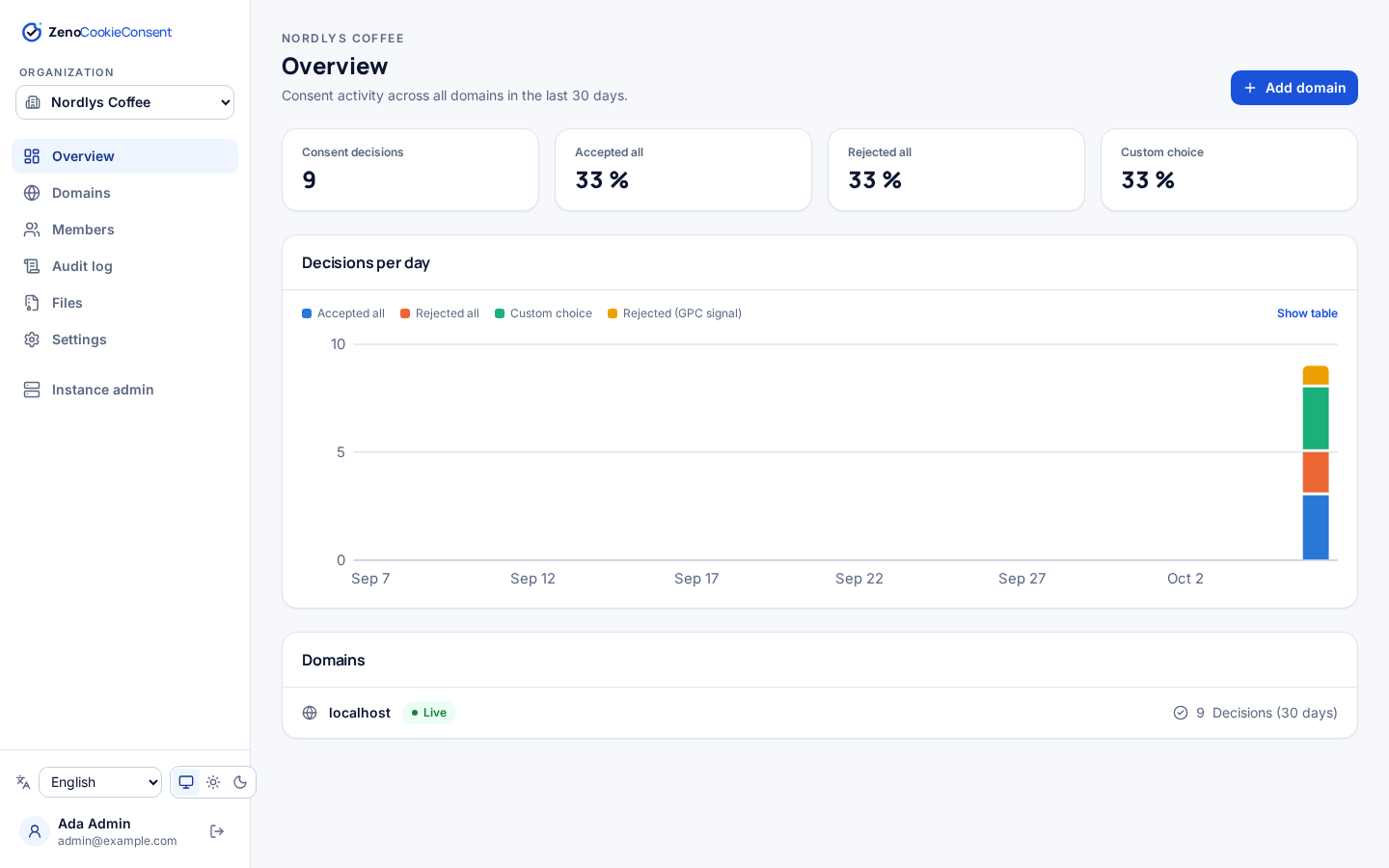
Task: Click the Consent decisions stat card
Action: click(x=410, y=170)
